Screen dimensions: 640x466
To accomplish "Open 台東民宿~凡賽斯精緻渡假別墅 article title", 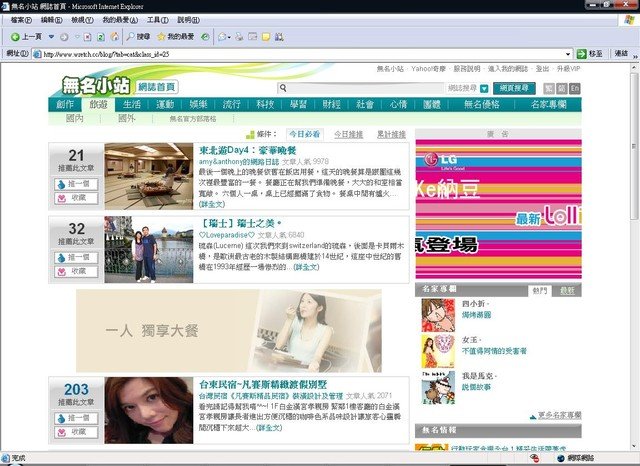I will [263, 384].
